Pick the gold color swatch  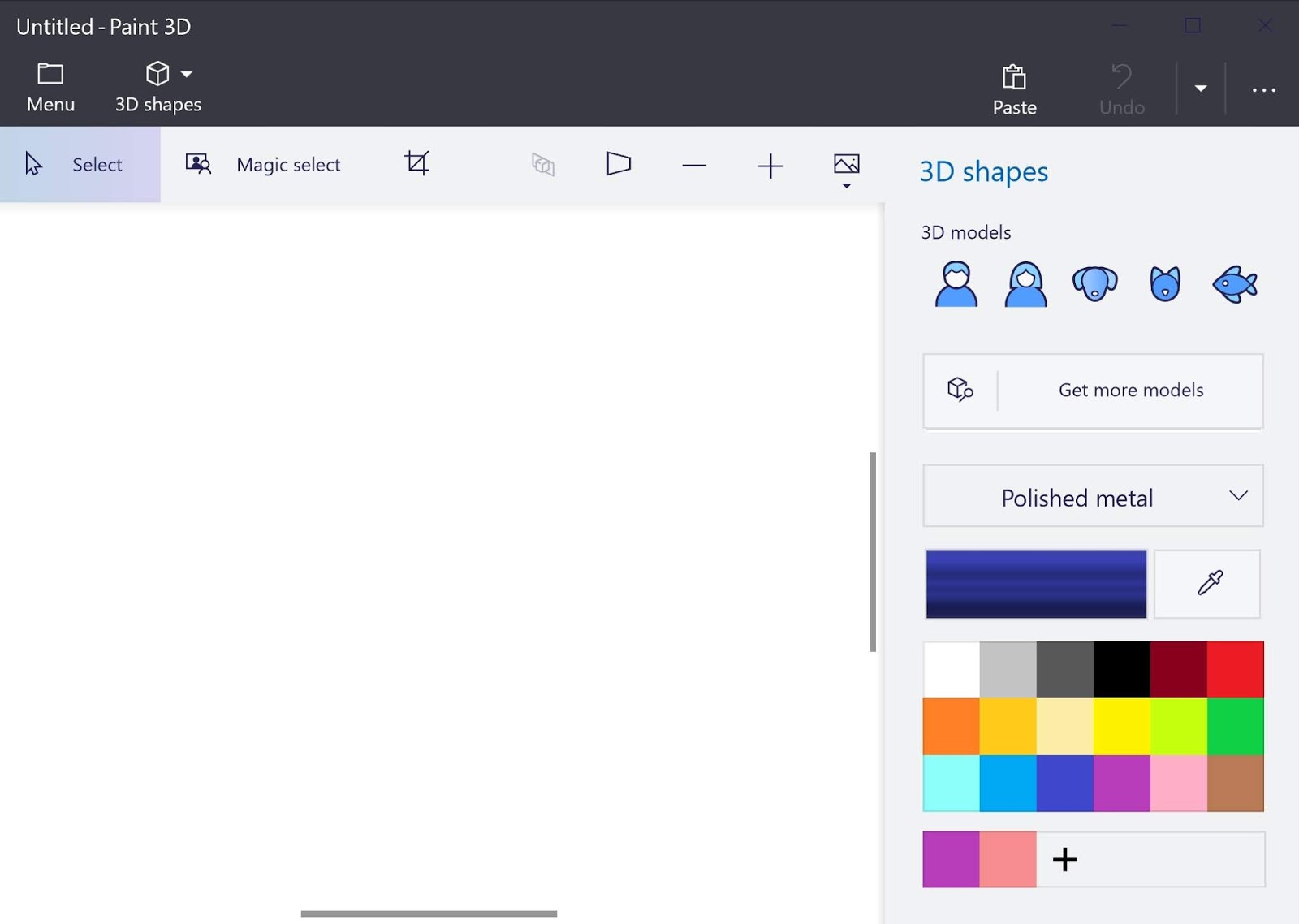point(1008,727)
